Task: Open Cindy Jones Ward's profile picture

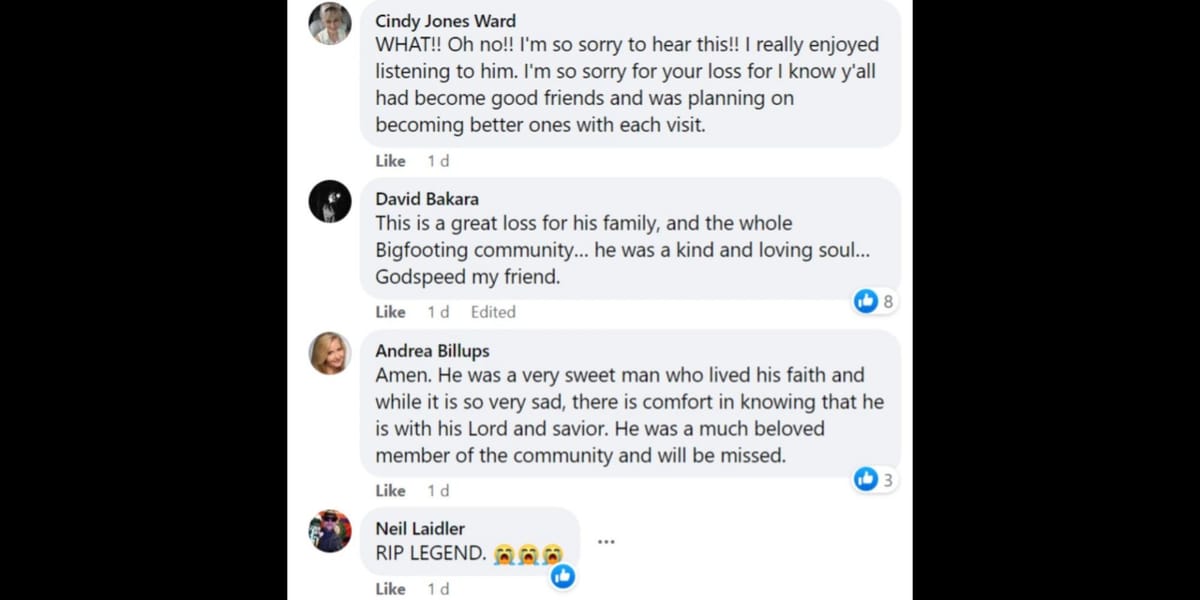Action: (x=330, y=24)
